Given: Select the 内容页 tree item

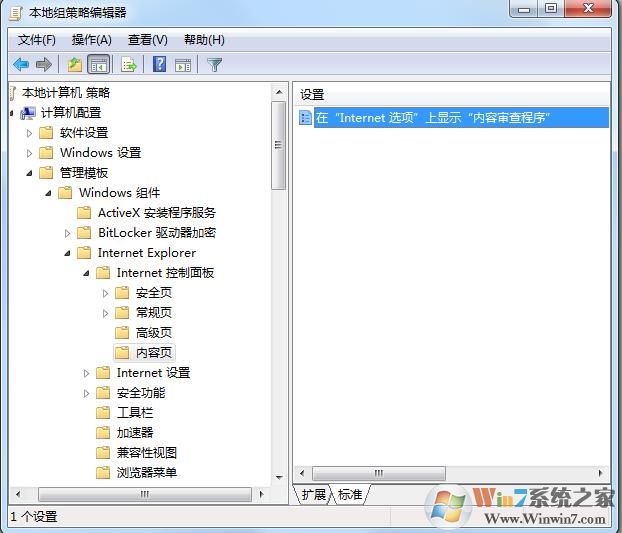Looking at the screenshot, I should 154,353.
